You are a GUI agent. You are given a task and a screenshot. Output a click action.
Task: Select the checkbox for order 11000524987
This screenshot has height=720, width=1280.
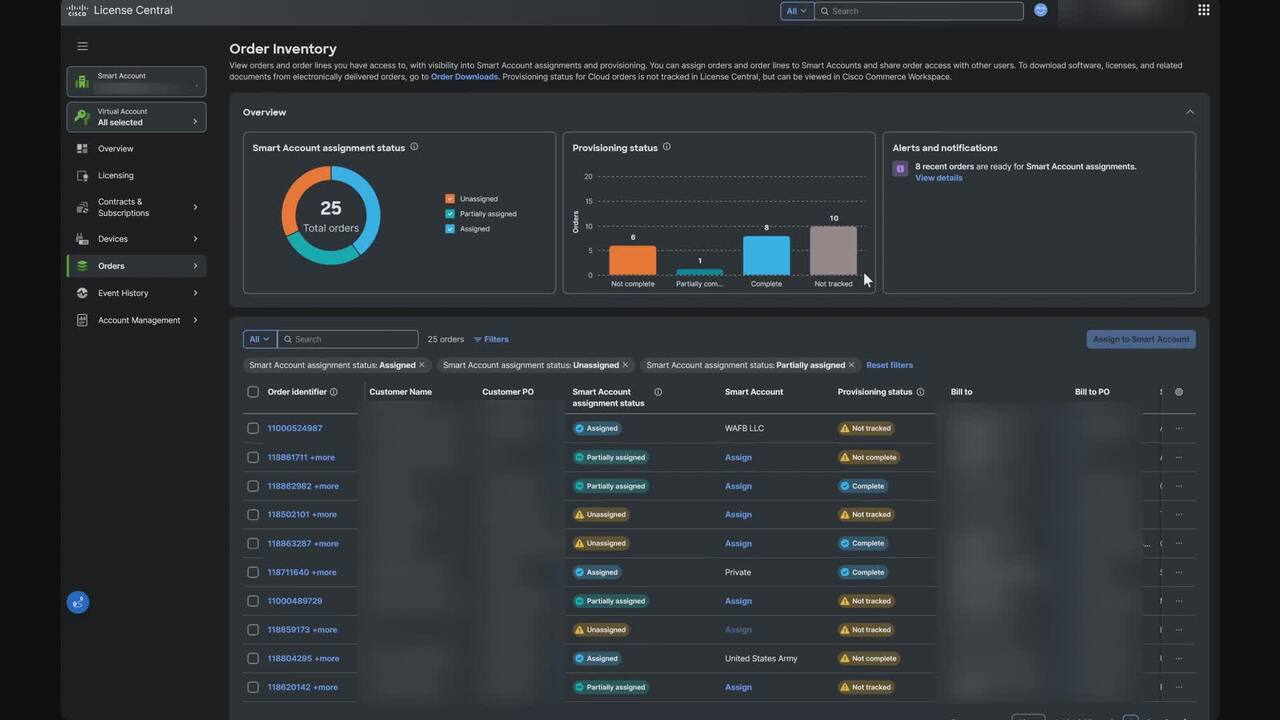click(253, 428)
